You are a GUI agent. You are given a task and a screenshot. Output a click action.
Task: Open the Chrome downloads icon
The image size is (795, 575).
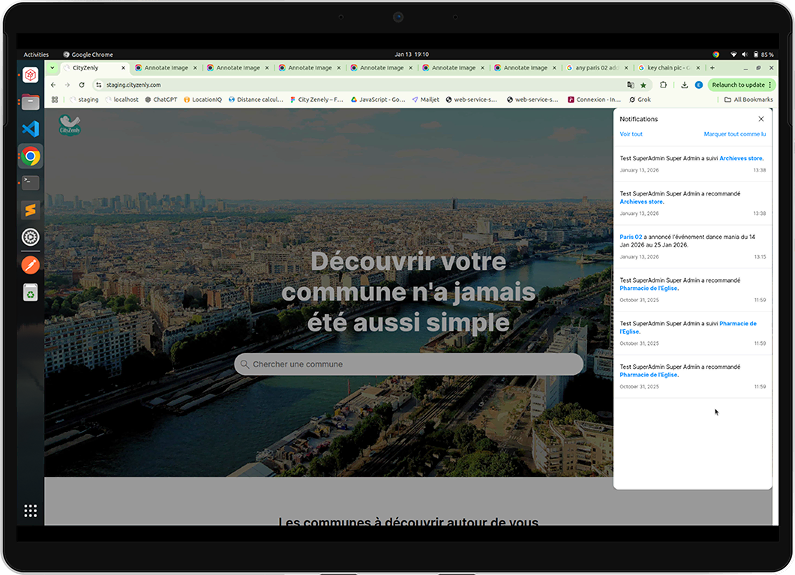coord(684,85)
